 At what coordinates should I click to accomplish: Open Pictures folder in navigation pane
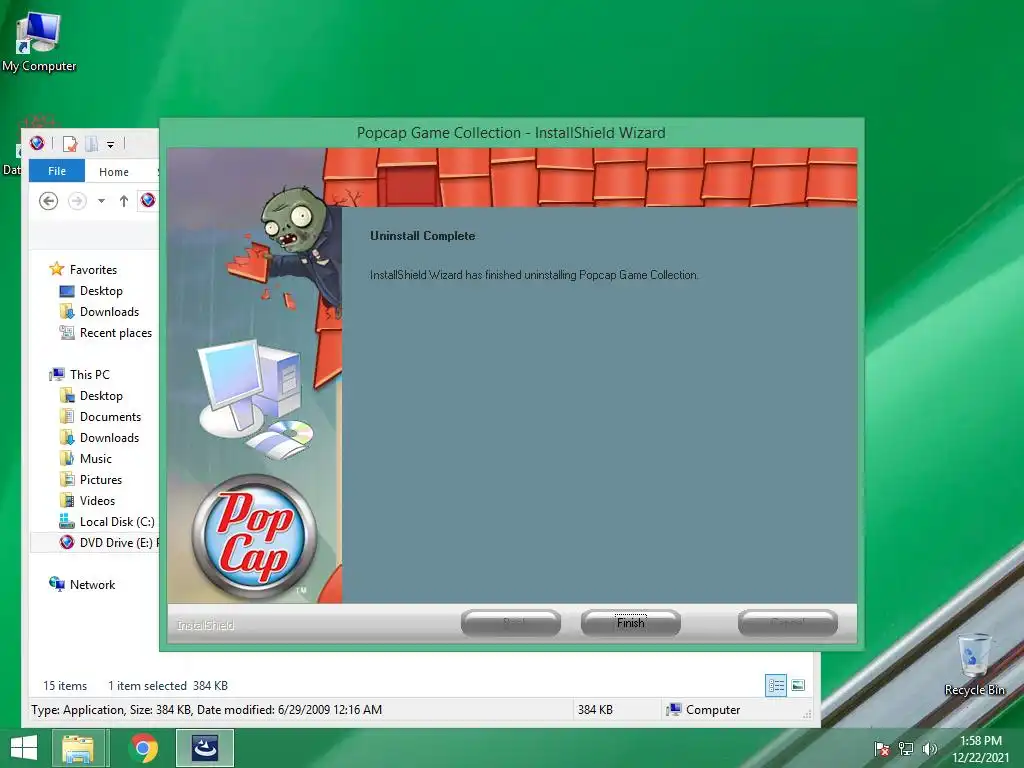tap(101, 479)
